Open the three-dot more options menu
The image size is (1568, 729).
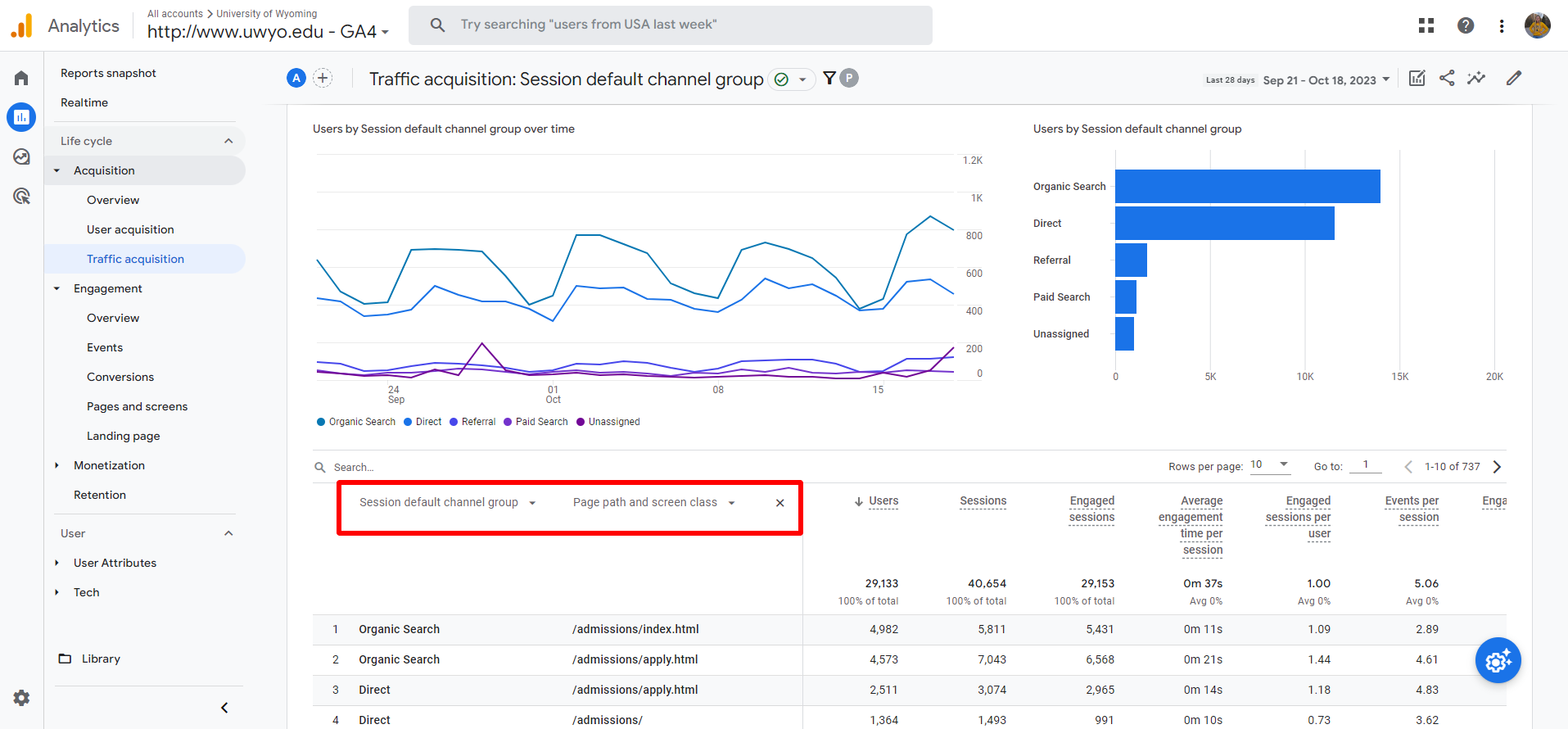(x=1502, y=25)
